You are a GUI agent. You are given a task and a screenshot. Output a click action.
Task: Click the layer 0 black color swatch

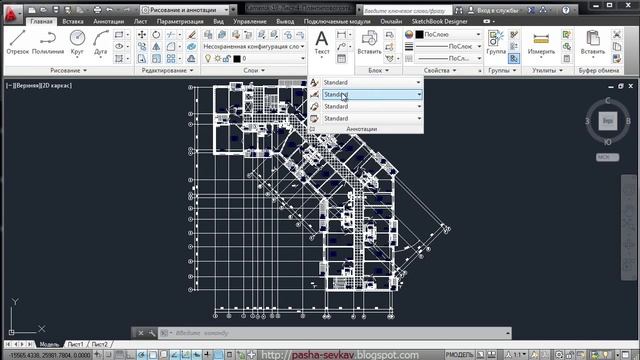237,59
